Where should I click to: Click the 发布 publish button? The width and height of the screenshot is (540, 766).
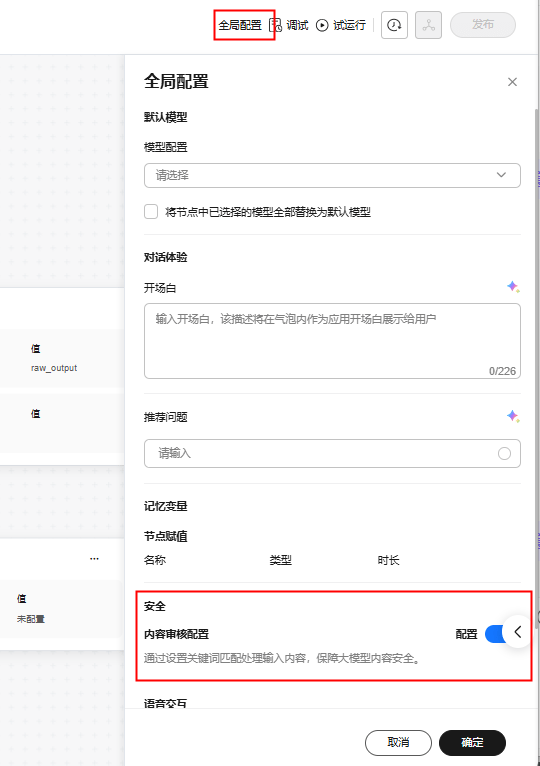pos(483,24)
